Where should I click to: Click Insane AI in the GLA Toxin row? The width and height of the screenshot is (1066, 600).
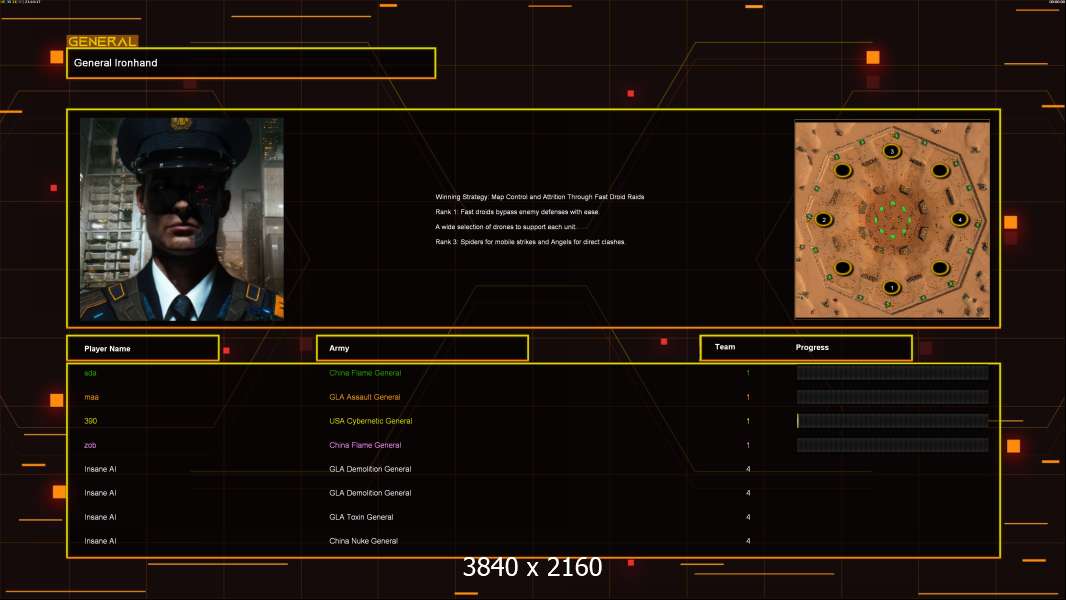point(100,517)
